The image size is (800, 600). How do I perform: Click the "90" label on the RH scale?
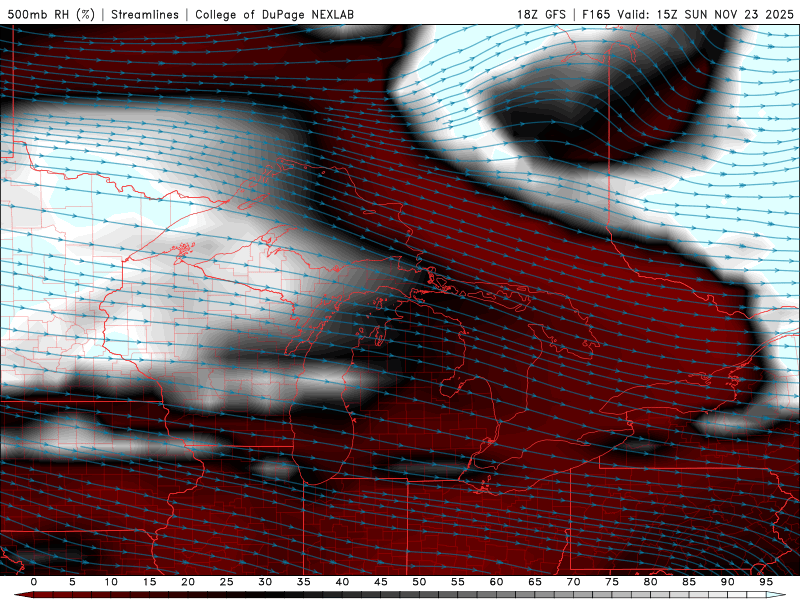tap(728, 582)
